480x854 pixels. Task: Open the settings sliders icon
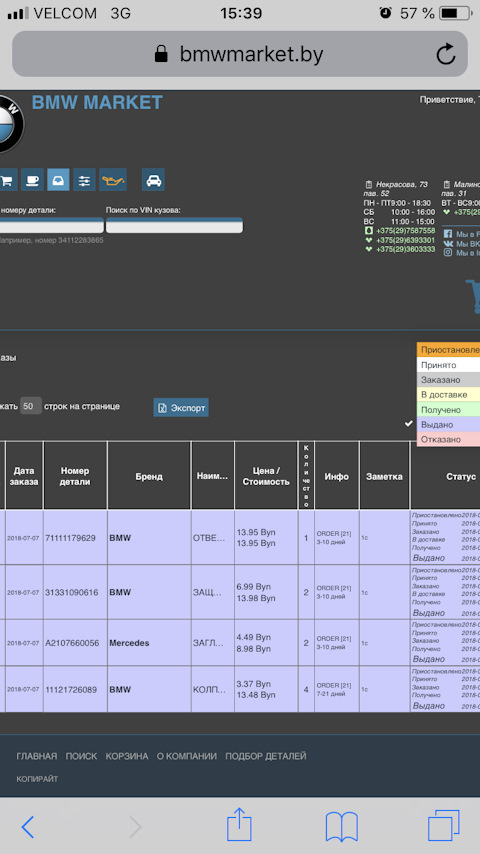click(x=84, y=180)
